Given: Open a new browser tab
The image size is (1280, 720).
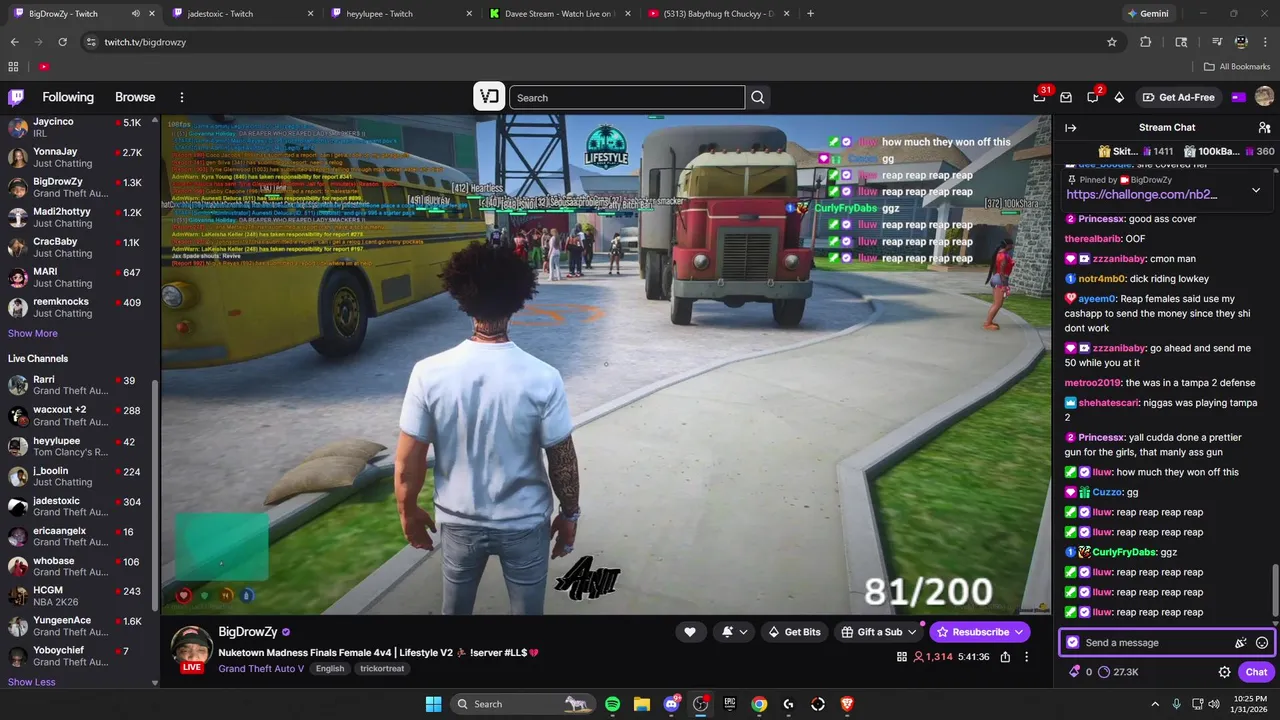Looking at the screenshot, I should pyautogui.click(x=810, y=14).
